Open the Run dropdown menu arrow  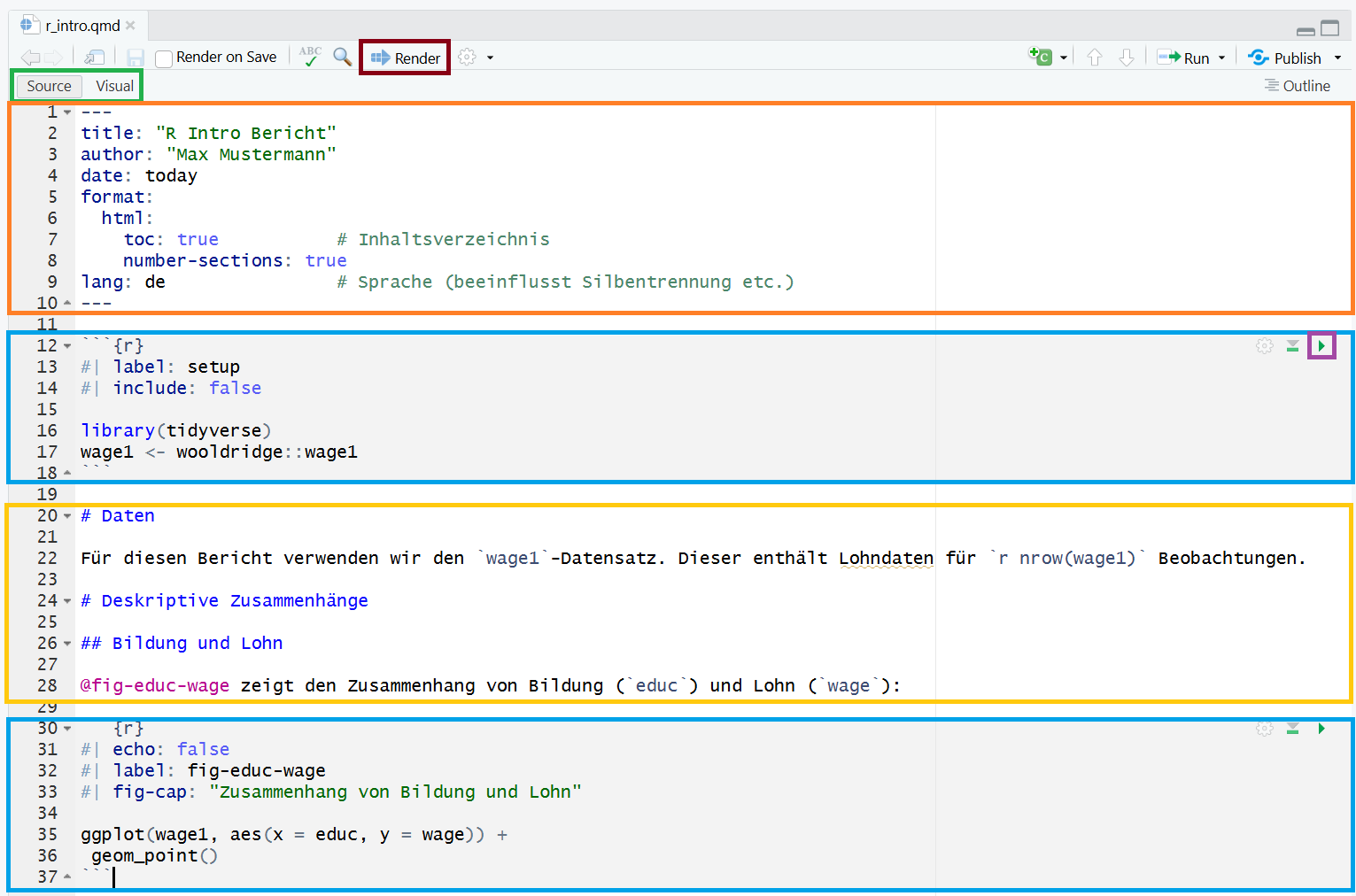(1222, 58)
